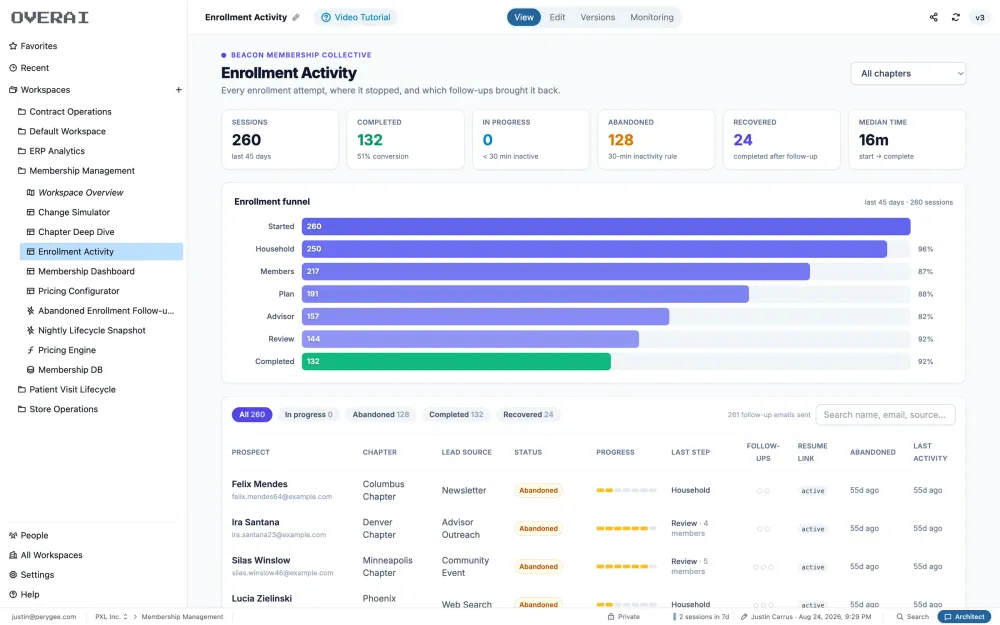Filter table to Abandoned 128 sessions
Viewport: 1000px width, 625px height.
[x=381, y=415]
